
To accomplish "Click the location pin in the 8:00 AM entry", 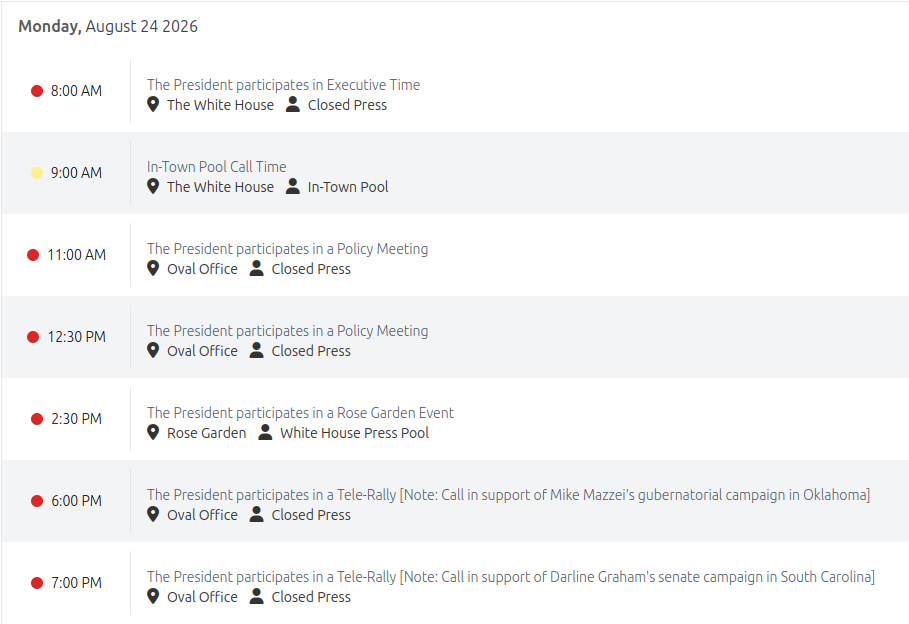I will pyautogui.click(x=153, y=104).
